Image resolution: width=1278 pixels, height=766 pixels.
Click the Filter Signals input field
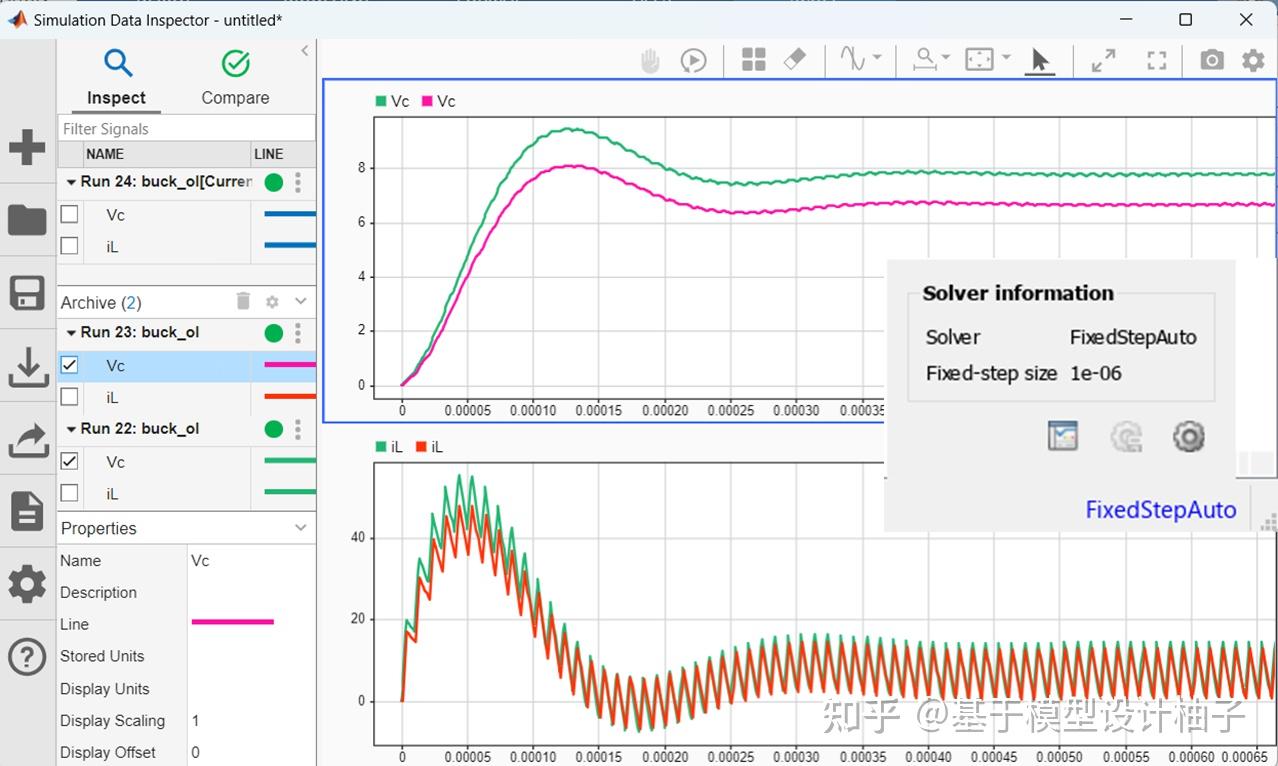tap(186, 128)
